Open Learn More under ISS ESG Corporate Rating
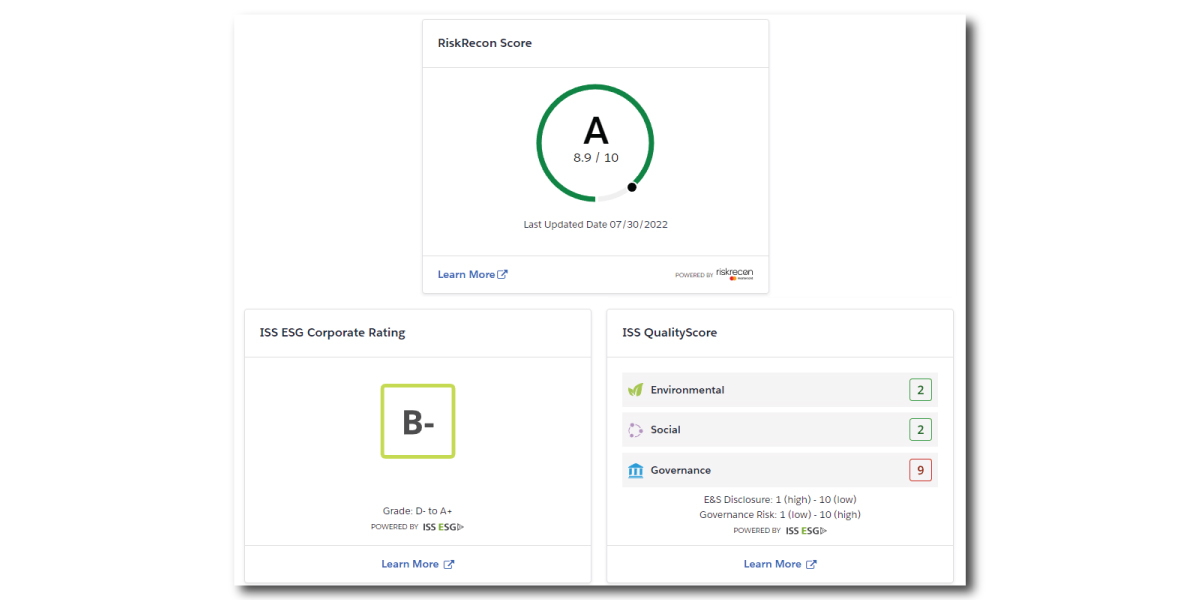 pyautogui.click(x=410, y=565)
